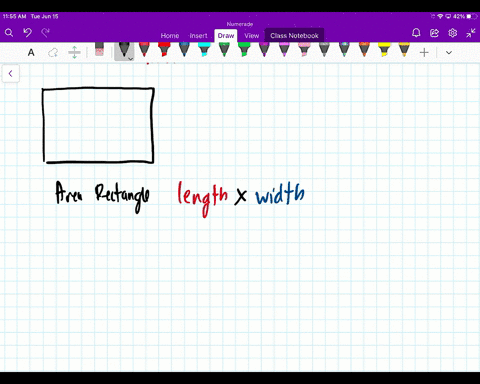
Task: Select the gray pen
Action: (324, 49)
